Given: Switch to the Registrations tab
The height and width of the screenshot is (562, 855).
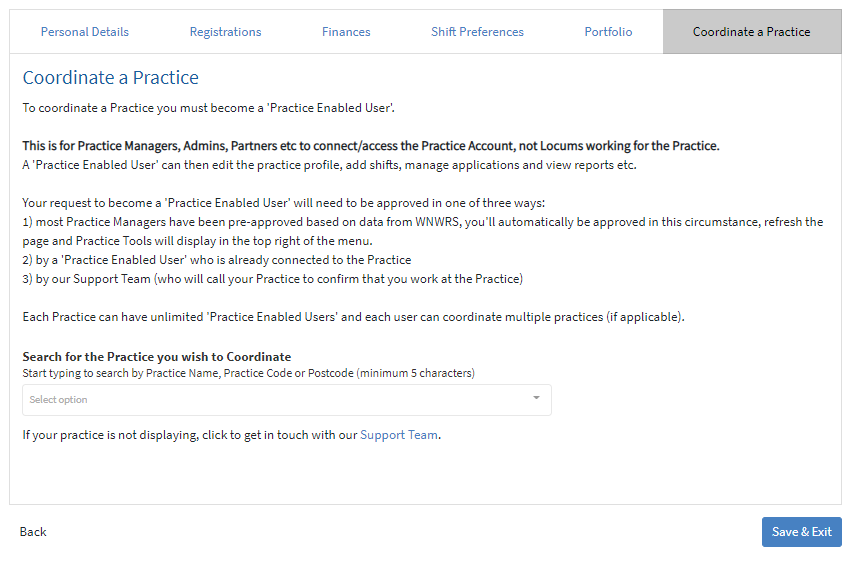Looking at the screenshot, I should (x=225, y=32).
